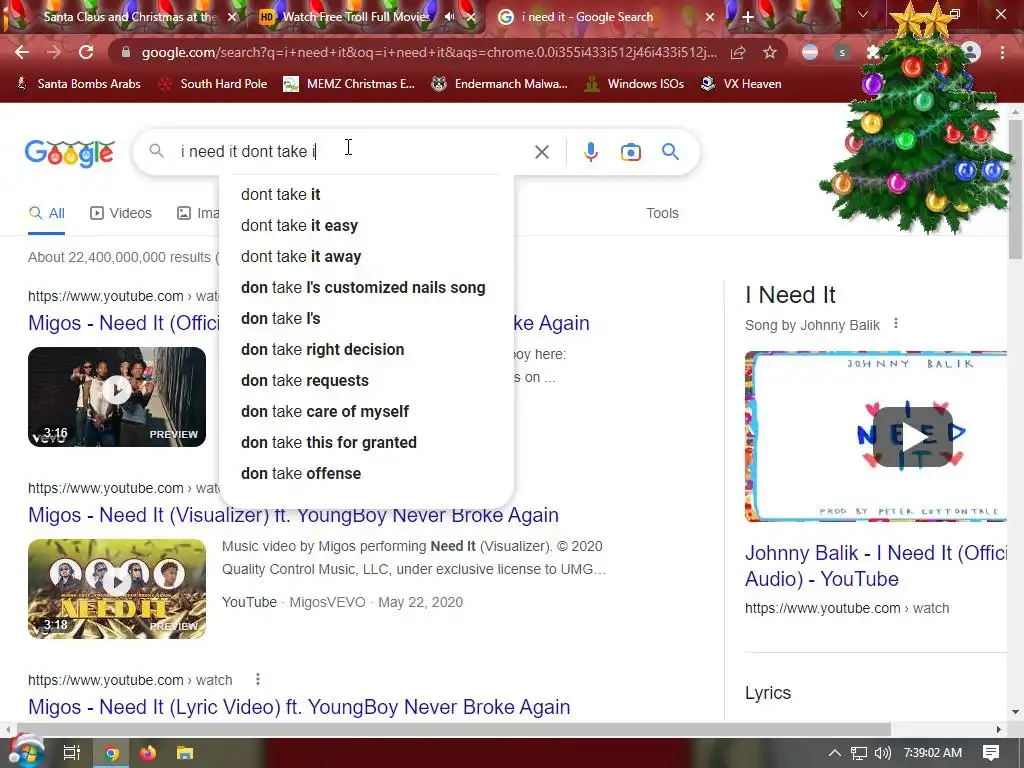Open Windows ISOs bookmark
This screenshot has height=768, width=1024.
tap(634, 84)
